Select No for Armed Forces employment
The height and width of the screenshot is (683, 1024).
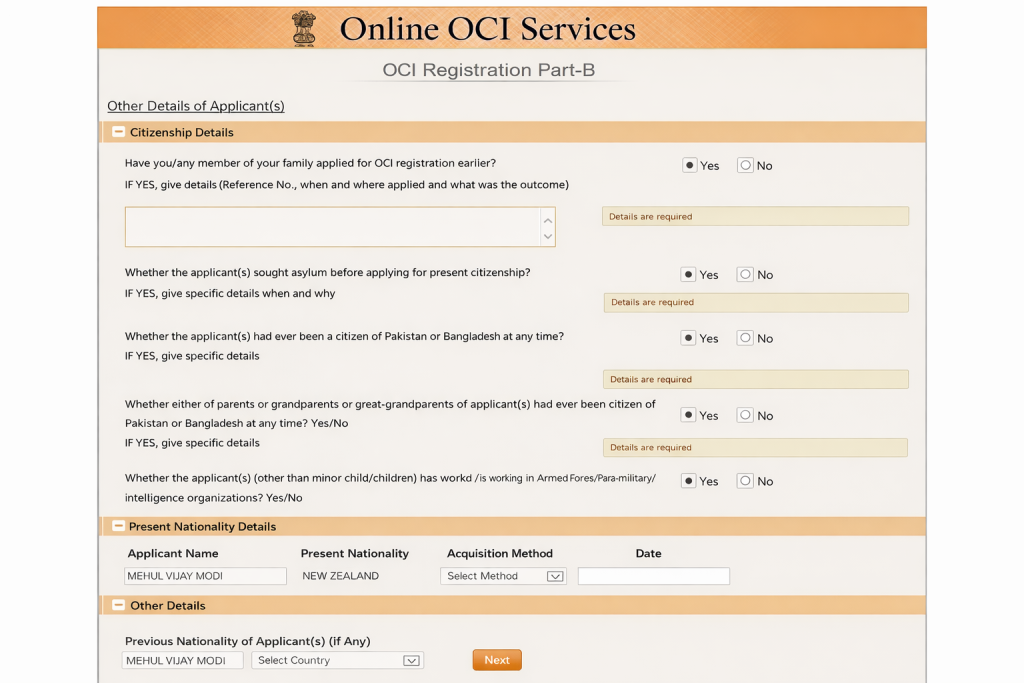[x=745, y=481]
